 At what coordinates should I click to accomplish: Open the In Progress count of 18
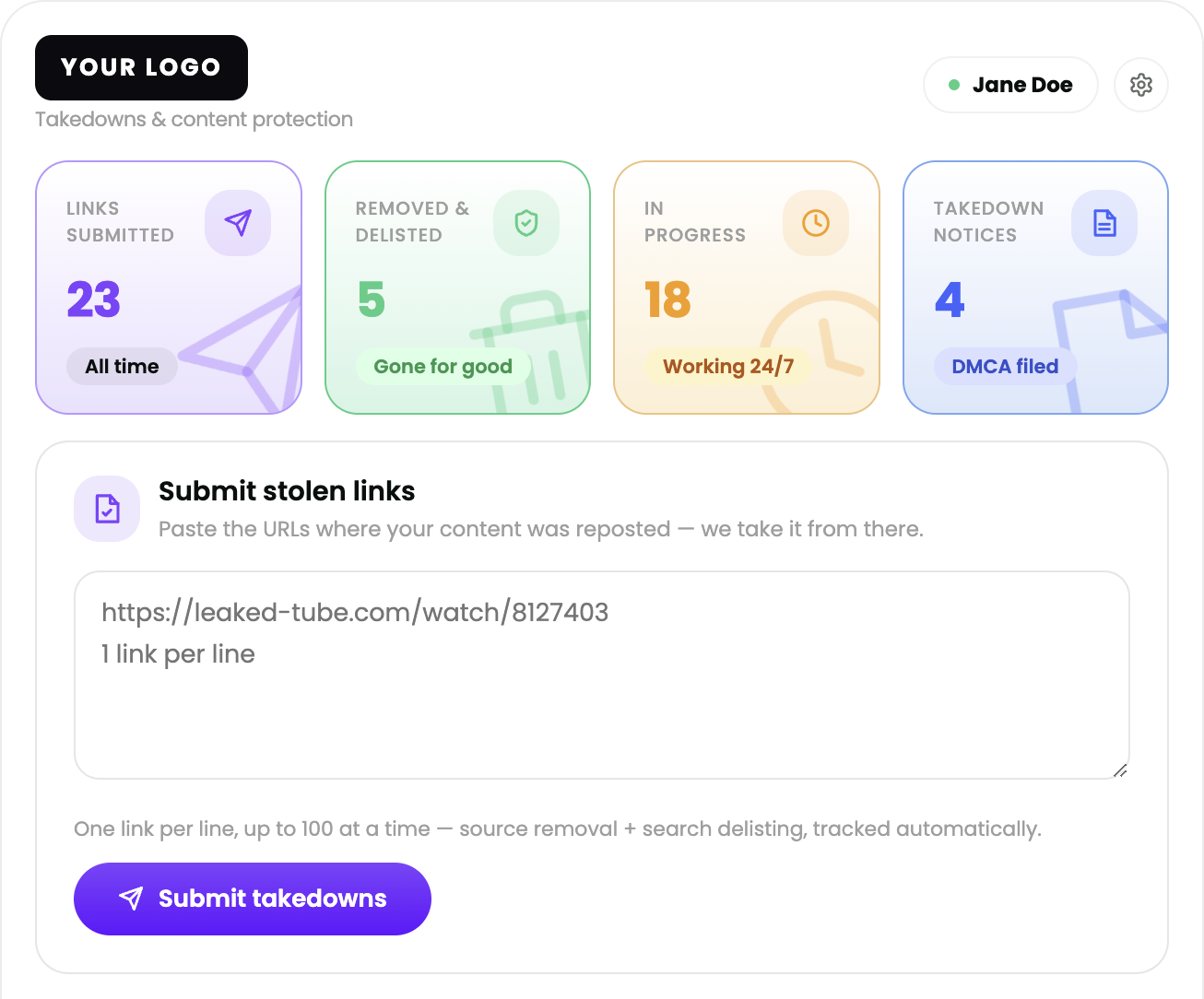point(667,300)
